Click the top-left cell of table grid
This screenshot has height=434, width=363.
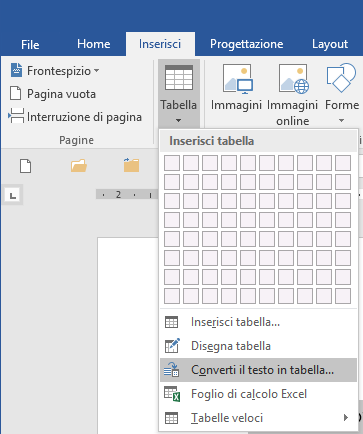click(x=172, y=163)
